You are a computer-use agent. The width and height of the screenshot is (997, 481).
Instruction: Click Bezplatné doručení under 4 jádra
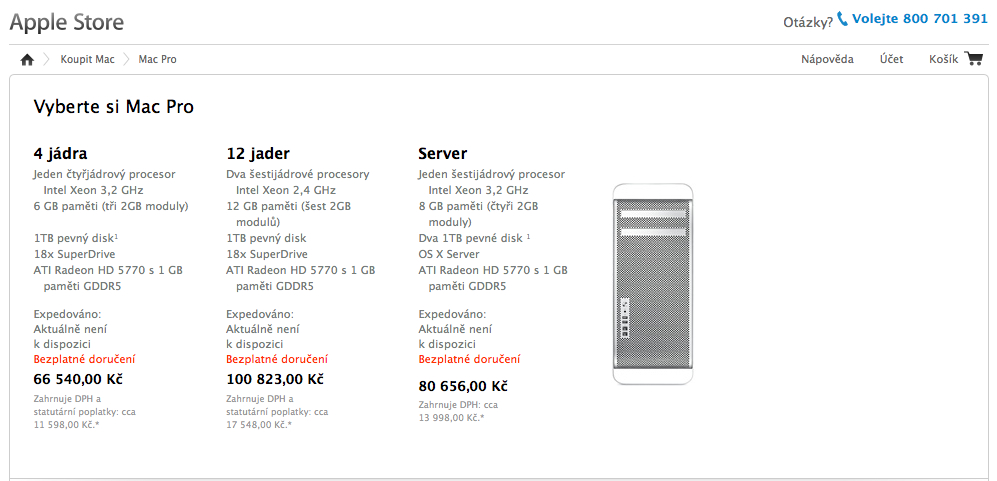[84, 359]
